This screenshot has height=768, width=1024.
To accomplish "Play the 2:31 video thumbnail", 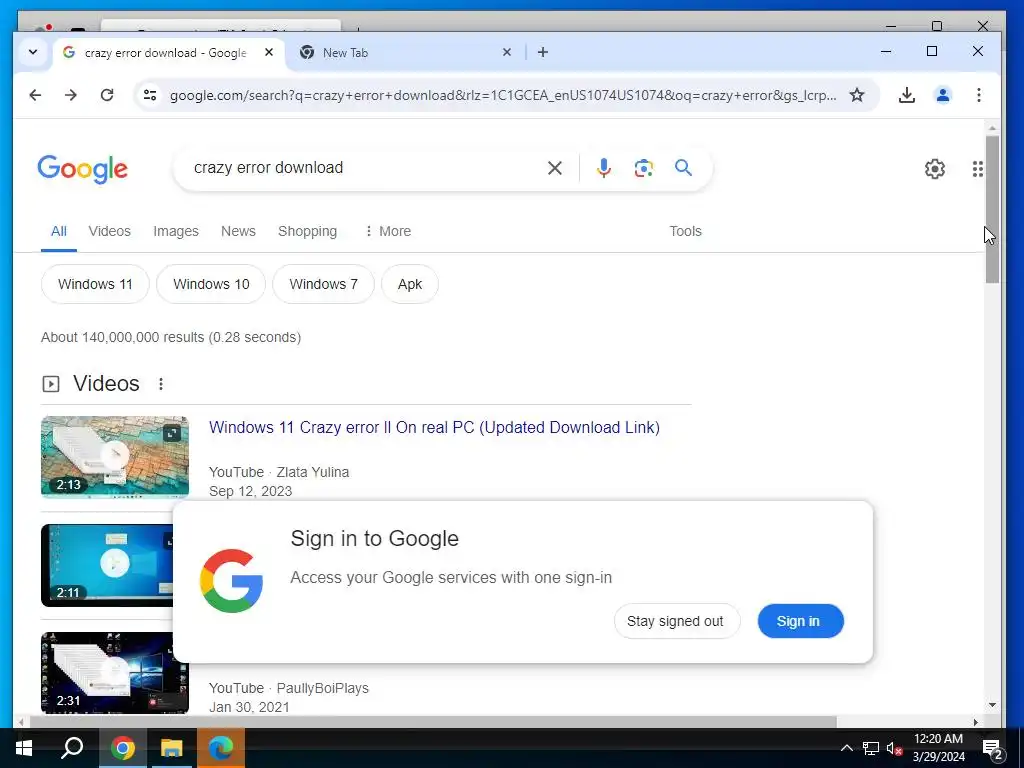I will coord(108,673).
